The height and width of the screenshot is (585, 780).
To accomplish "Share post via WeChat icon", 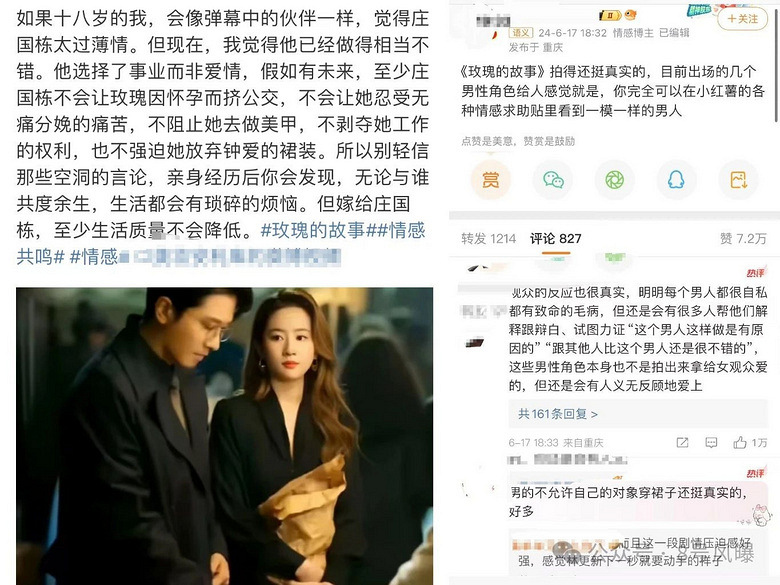I will pos(553,179).
